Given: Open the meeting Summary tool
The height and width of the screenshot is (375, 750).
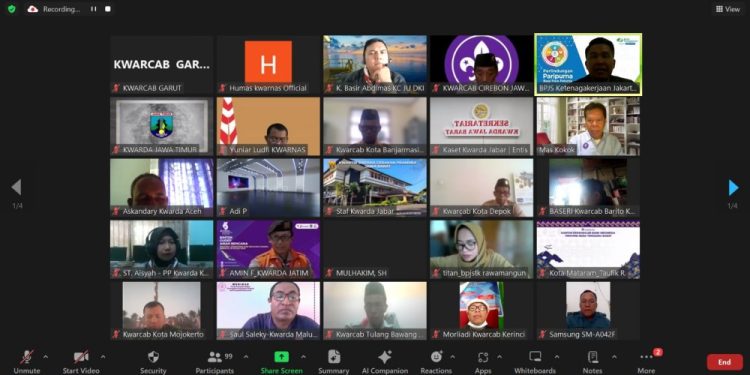Looking at the screenshot, I should coord(334,357).
